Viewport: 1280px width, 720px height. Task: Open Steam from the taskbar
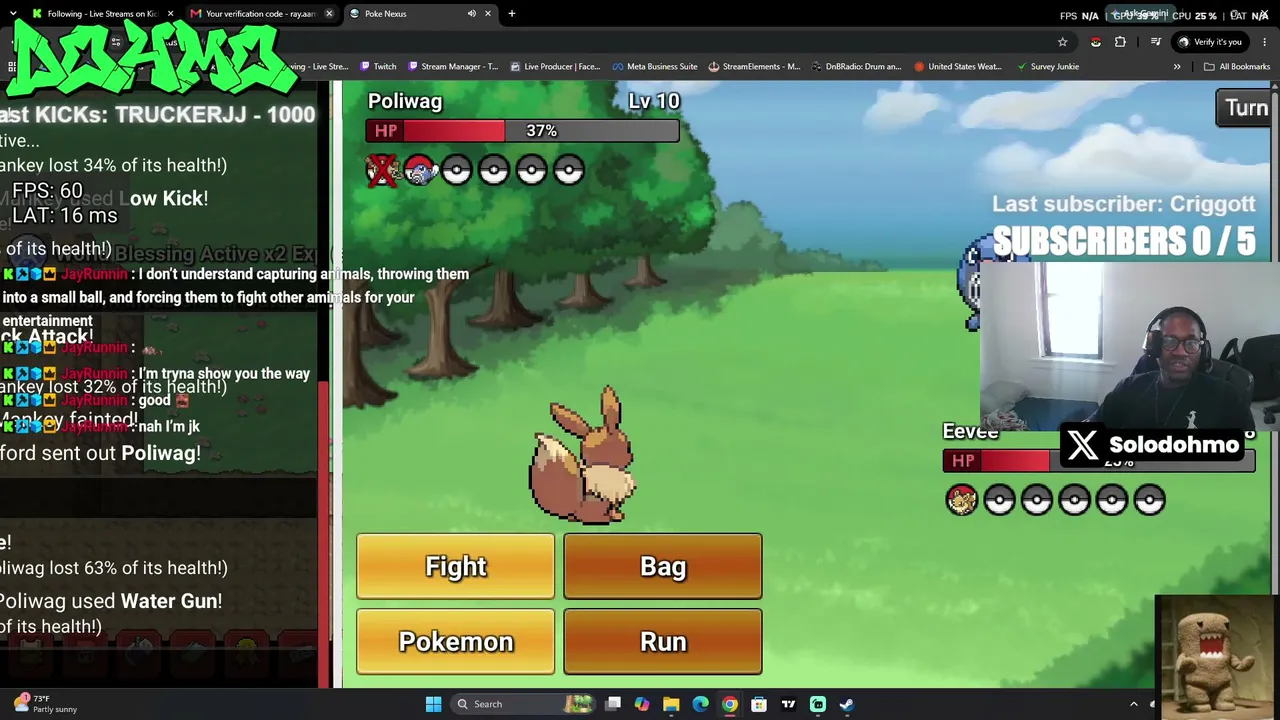point(847,704)
